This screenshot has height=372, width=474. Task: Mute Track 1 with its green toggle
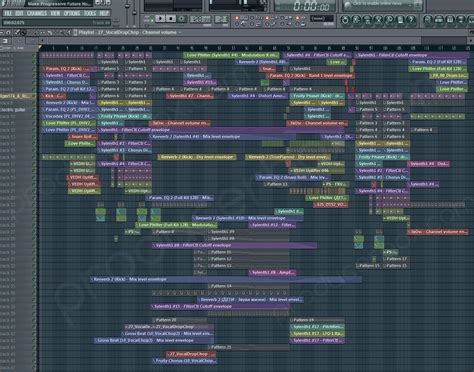(x=34, y=55)
